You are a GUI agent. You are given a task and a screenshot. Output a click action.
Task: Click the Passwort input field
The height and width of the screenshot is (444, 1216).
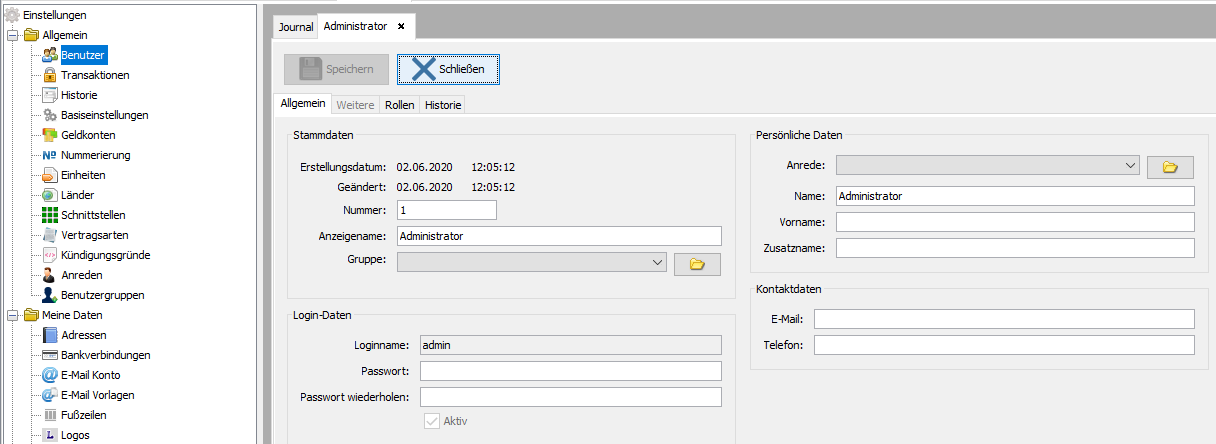[x=570, y=371]
